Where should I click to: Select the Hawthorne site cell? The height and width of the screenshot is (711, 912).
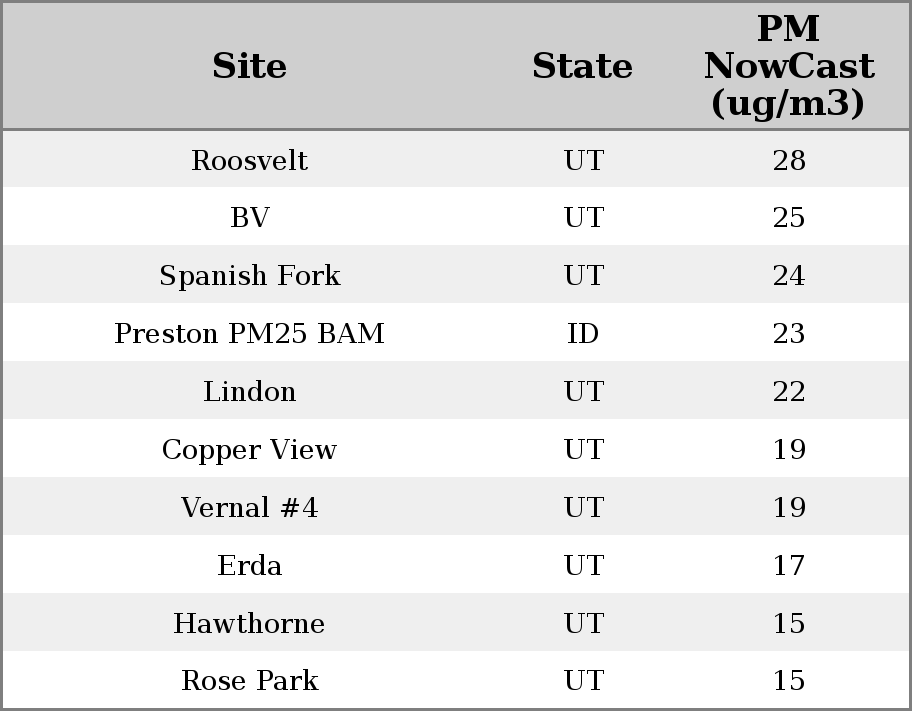click(249, 623)
